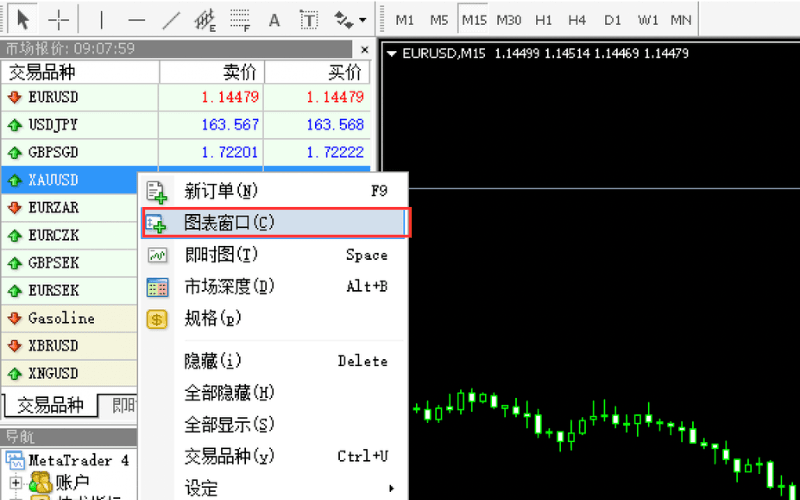
Task: Draw a vertical line tool
Action: click(x=102, y=20)
